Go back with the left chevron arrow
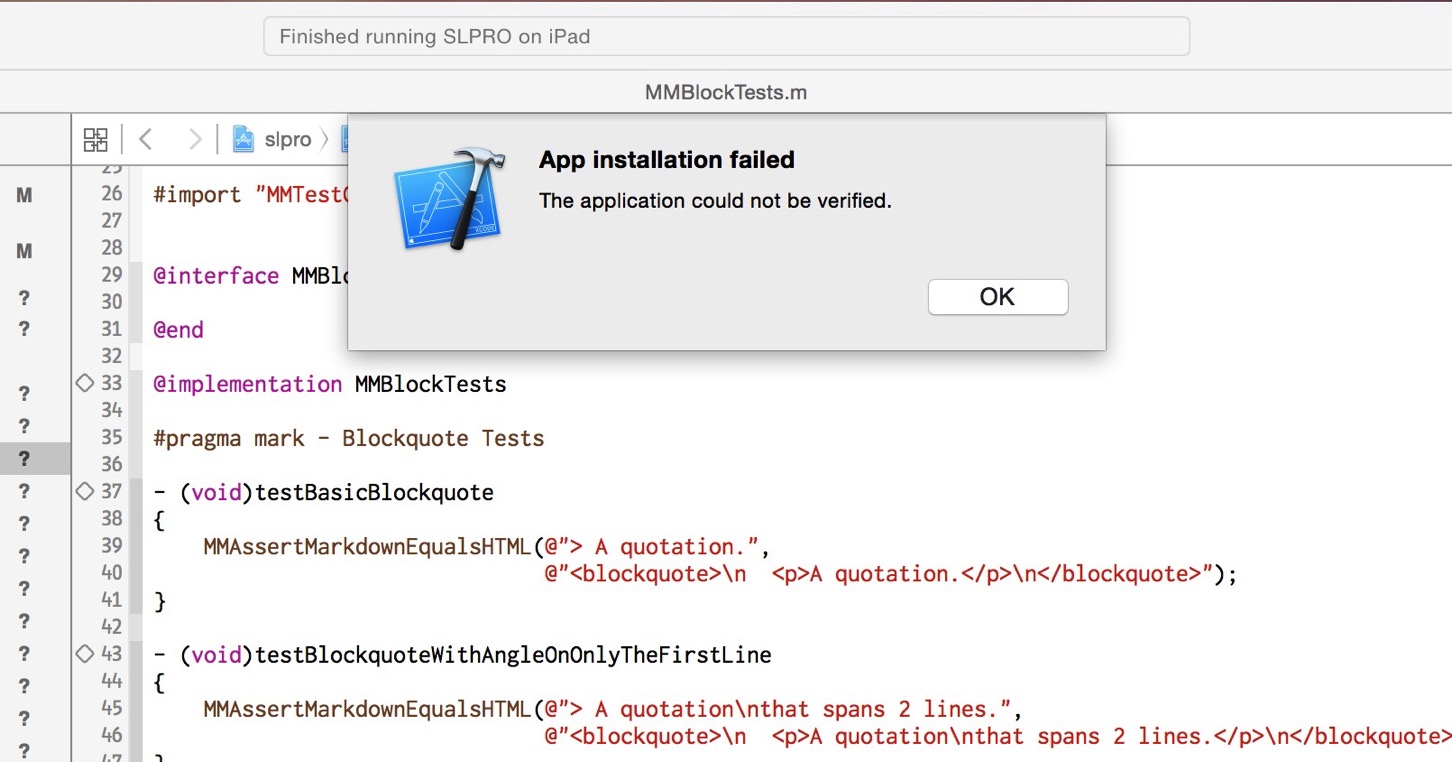The height and width of the screenshot is (762, 1452). [x=146, y=139]
